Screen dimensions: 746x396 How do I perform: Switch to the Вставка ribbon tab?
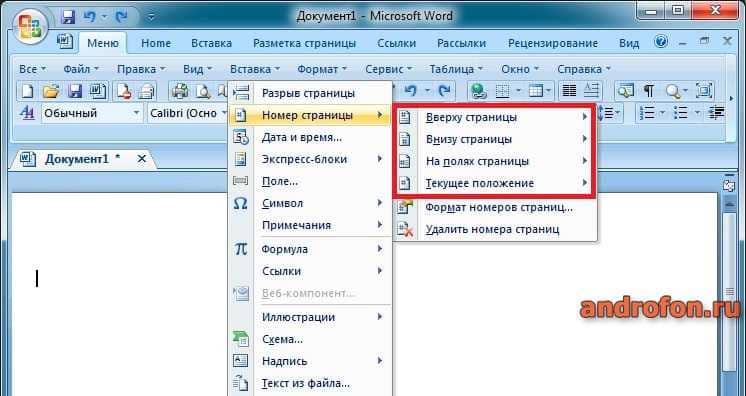211,43
